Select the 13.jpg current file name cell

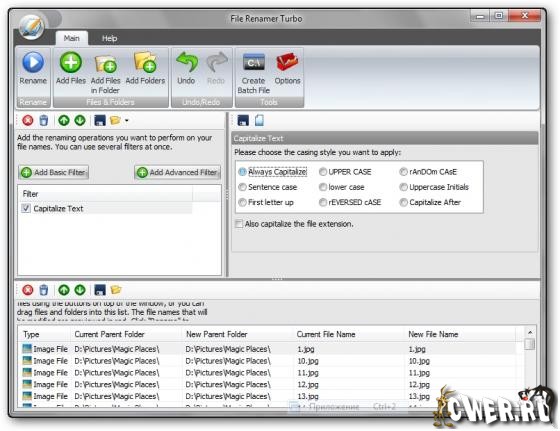coord(308,396)
